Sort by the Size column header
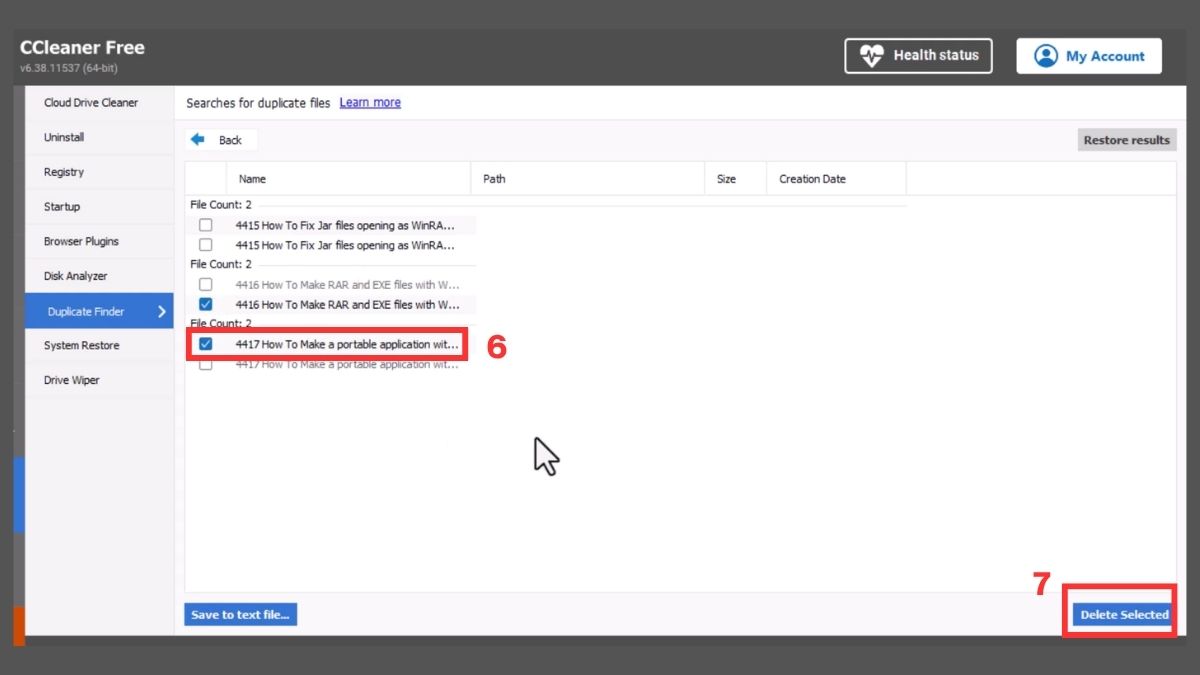The width and height of the screenshot is (1200, 675). (735, 179)
